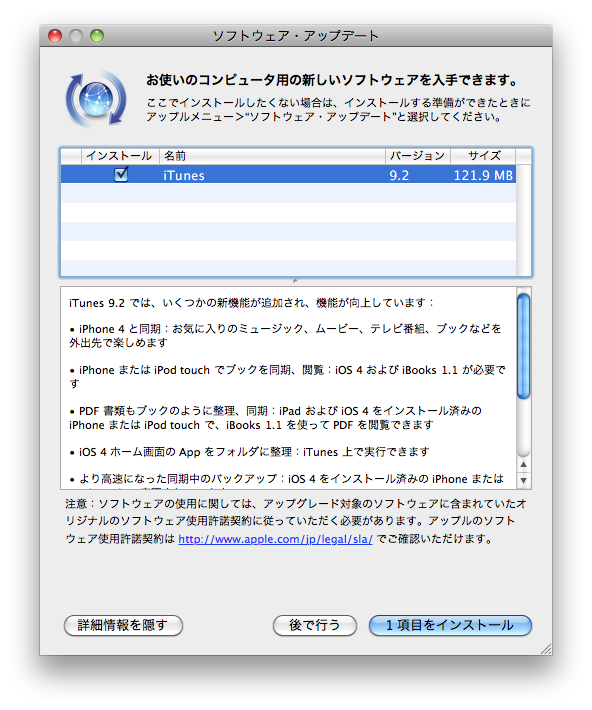
Task: Click the iTunes version 9.2 cell
Action: [x=399, y=175]
